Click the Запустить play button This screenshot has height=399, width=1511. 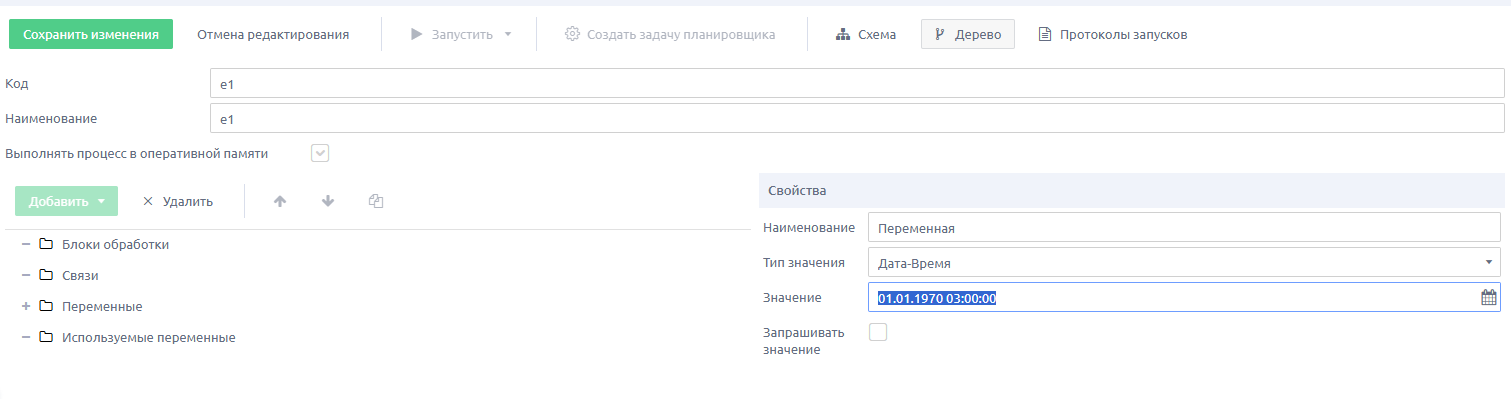tap(451, 34)
